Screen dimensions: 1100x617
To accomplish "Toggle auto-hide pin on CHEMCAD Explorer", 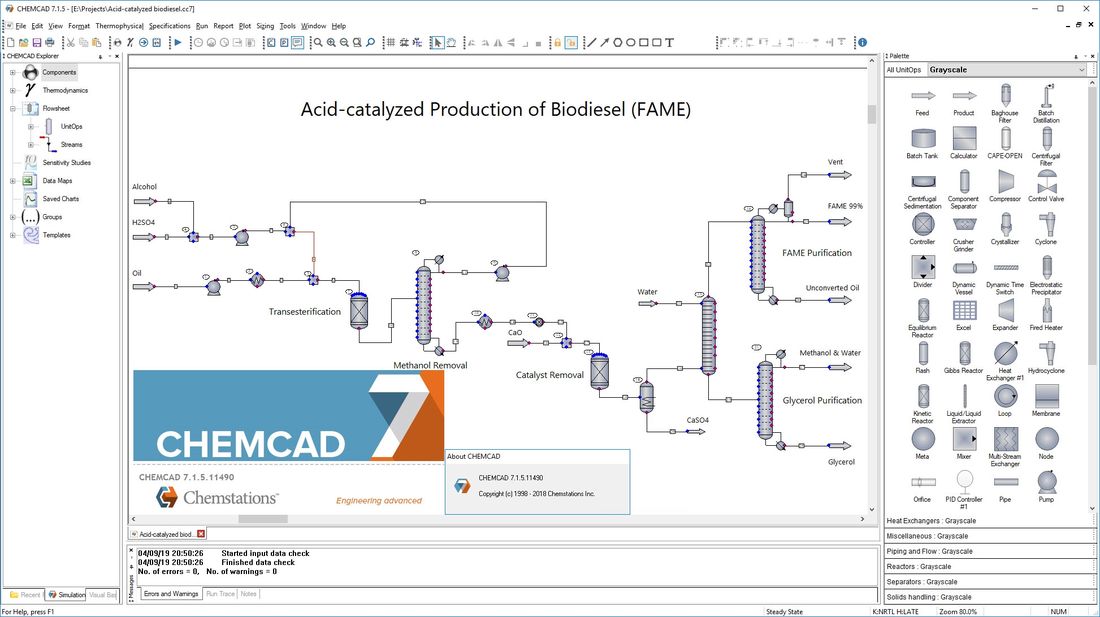I will pyautogui.click(x=100, y=56).
